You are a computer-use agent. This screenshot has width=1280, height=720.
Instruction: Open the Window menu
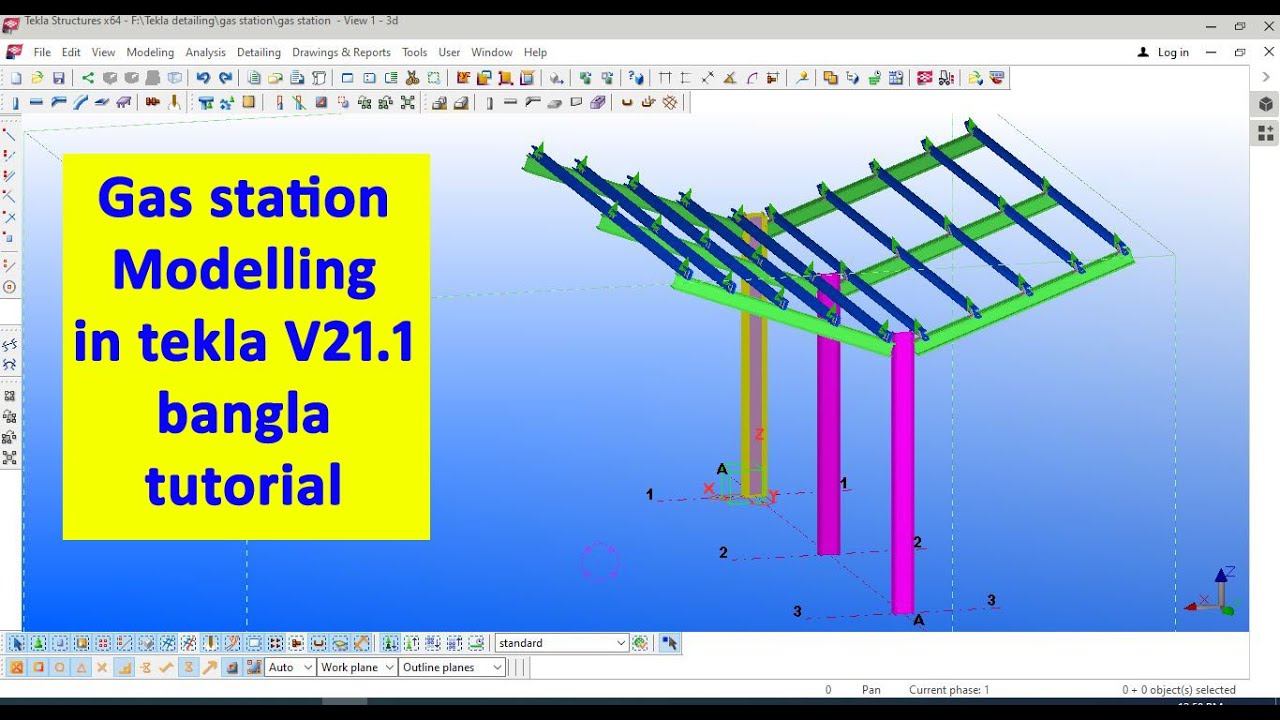pyautogui.click(x=491, y=52)
